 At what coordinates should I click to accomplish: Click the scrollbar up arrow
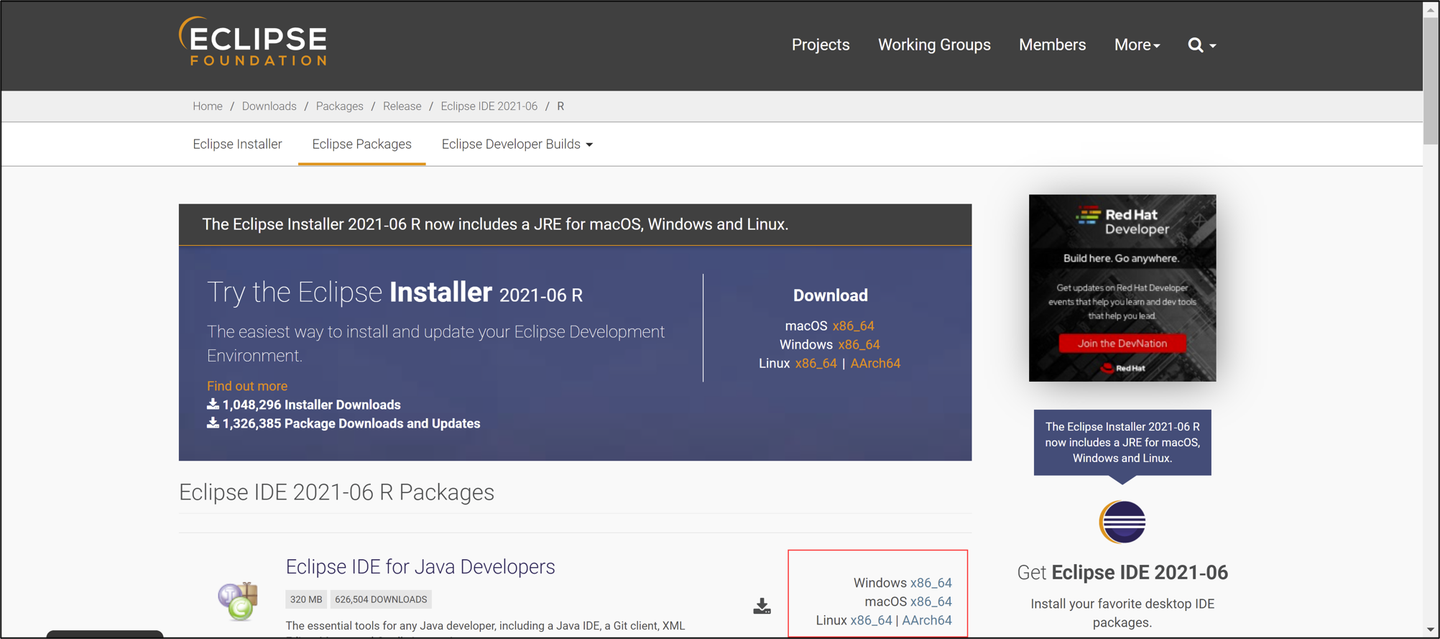(x=1431, y=7)
